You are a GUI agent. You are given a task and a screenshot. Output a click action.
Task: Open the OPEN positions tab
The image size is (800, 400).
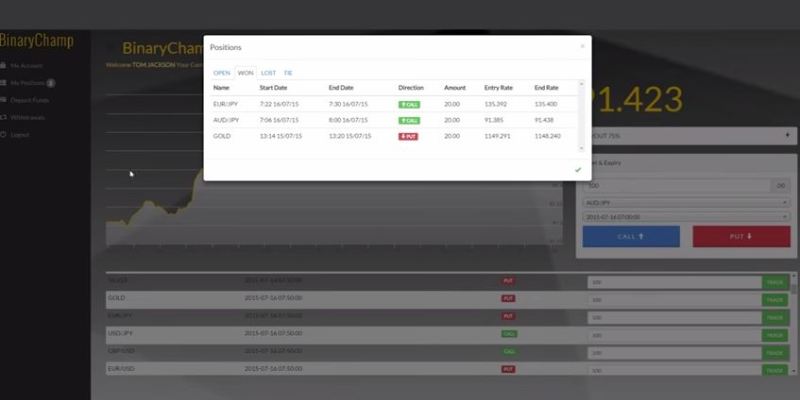click(x=221, y=73)
